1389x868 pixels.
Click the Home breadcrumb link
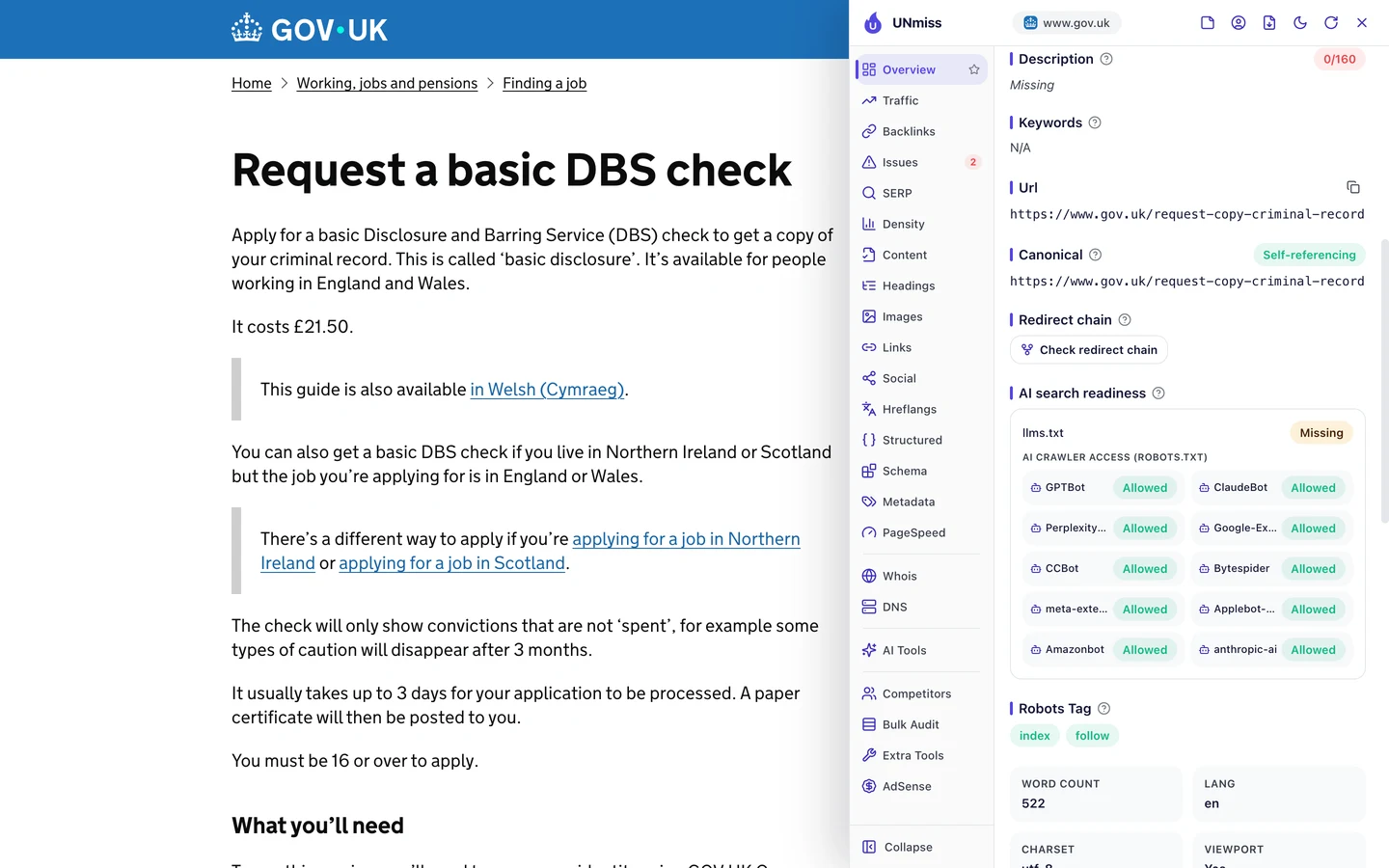coord(252,83)
